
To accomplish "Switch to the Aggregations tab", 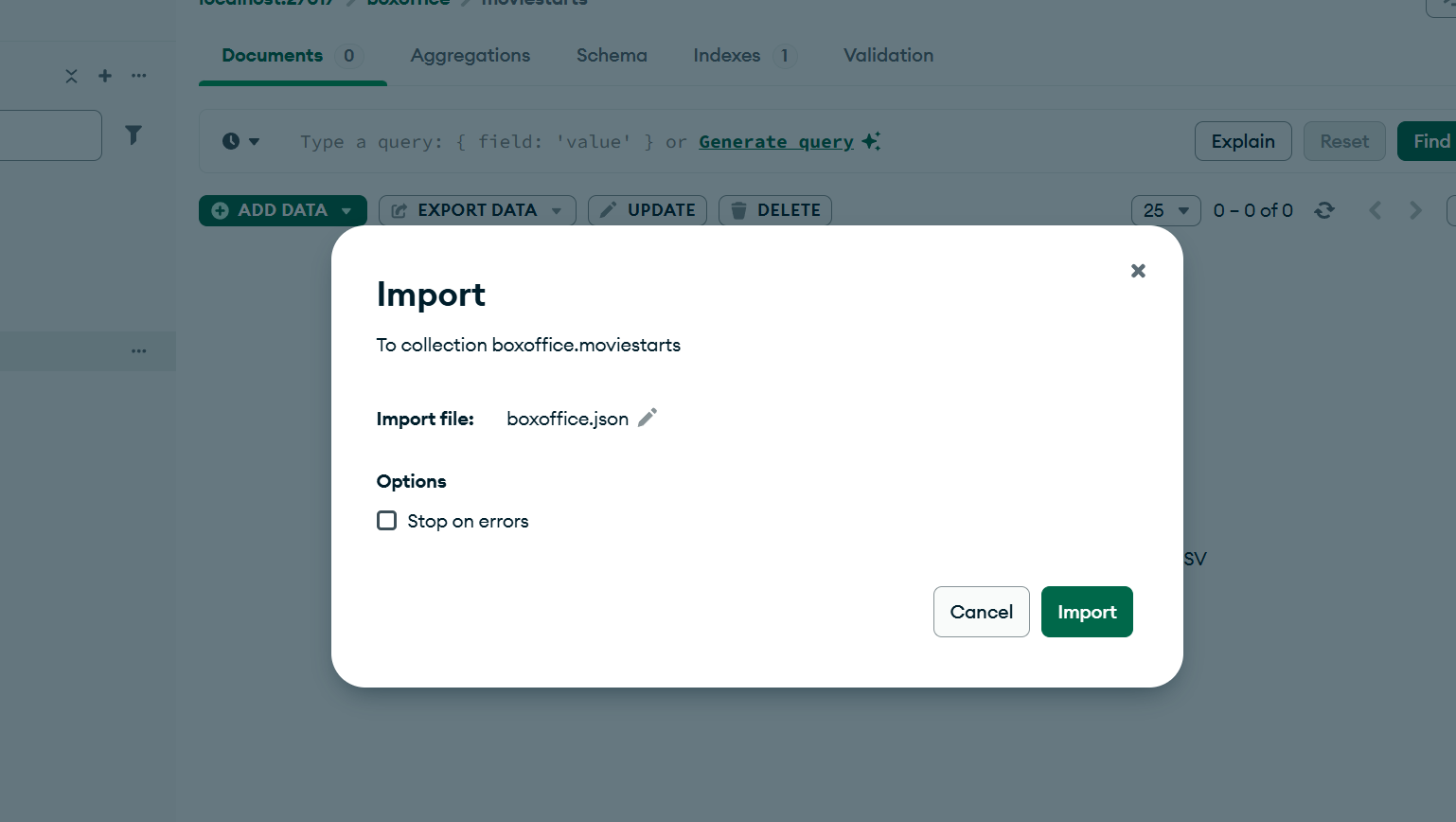I will pos(471,56).
